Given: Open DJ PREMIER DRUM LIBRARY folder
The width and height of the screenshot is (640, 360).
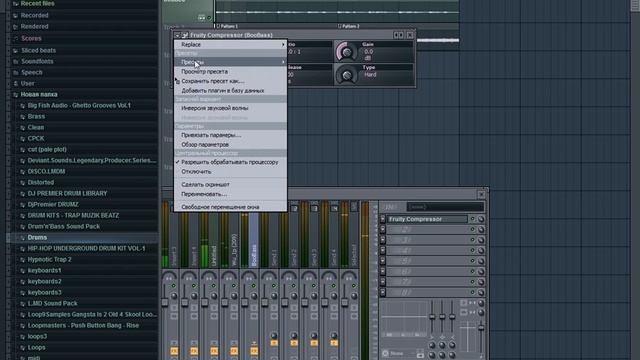Looking at the screenshot, I should point(67,193).
